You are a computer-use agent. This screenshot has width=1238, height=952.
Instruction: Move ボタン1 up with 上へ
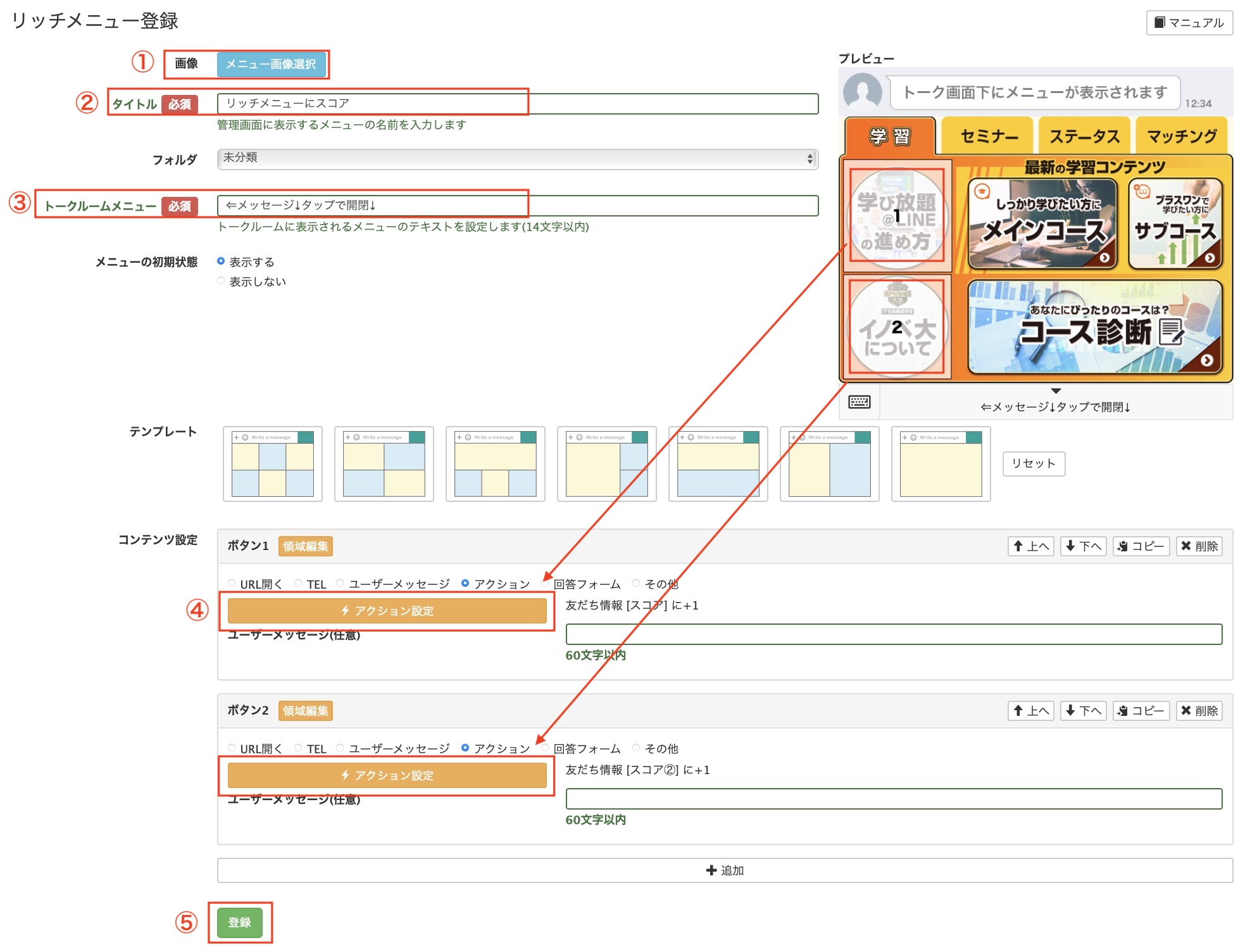click(x=1030, y=546)
